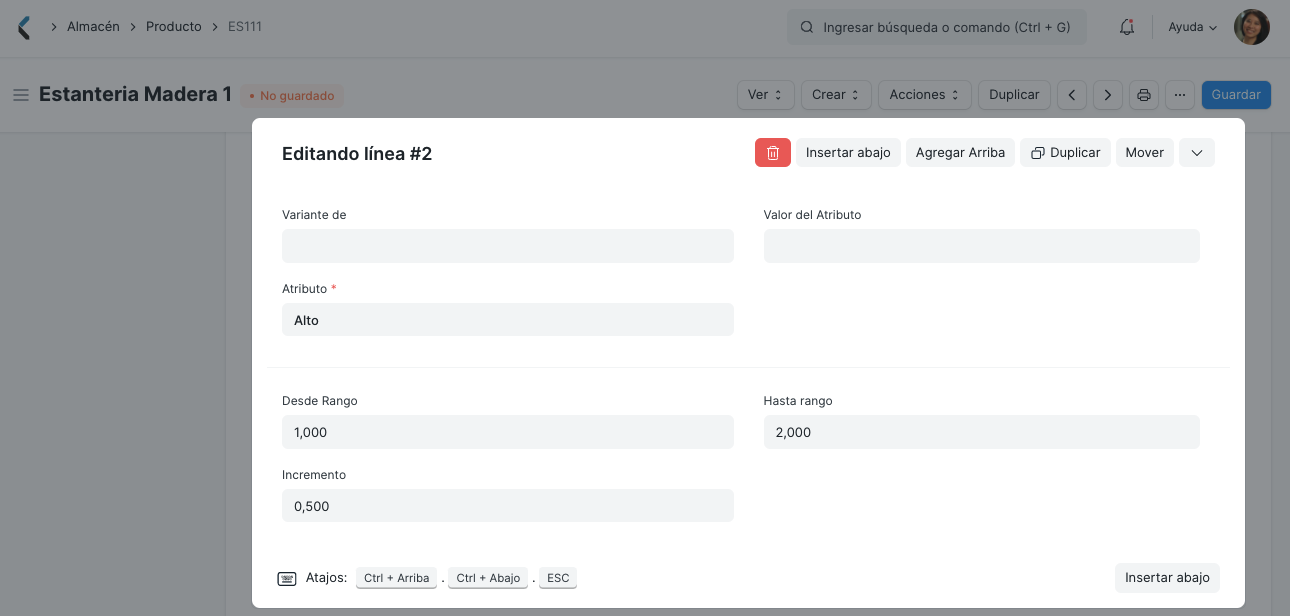
Task: Click the Incremento field
Action: coord(508,506)
